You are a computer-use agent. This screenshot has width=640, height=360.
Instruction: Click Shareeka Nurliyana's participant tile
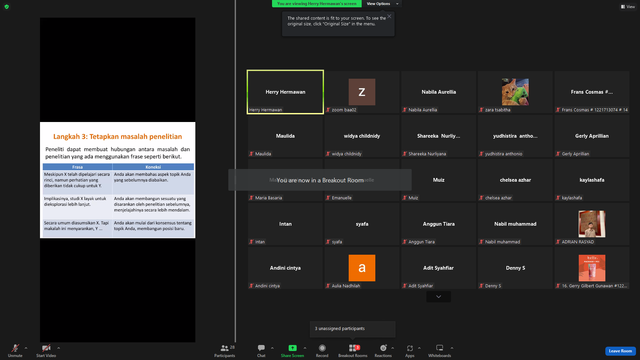[x=438, y=136]
